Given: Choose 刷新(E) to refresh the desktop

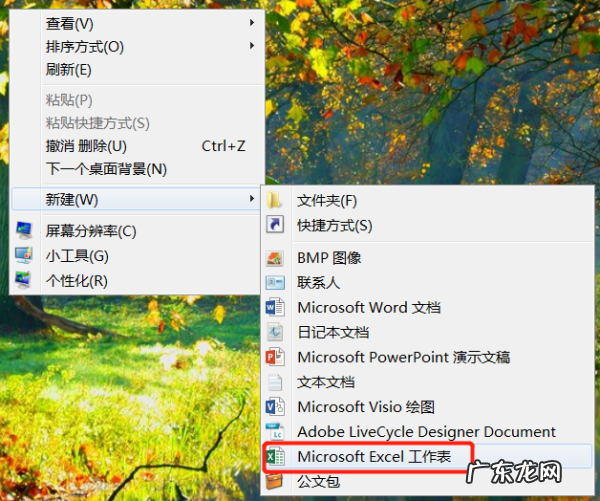Looking at the screenshot, I should 137,70.
